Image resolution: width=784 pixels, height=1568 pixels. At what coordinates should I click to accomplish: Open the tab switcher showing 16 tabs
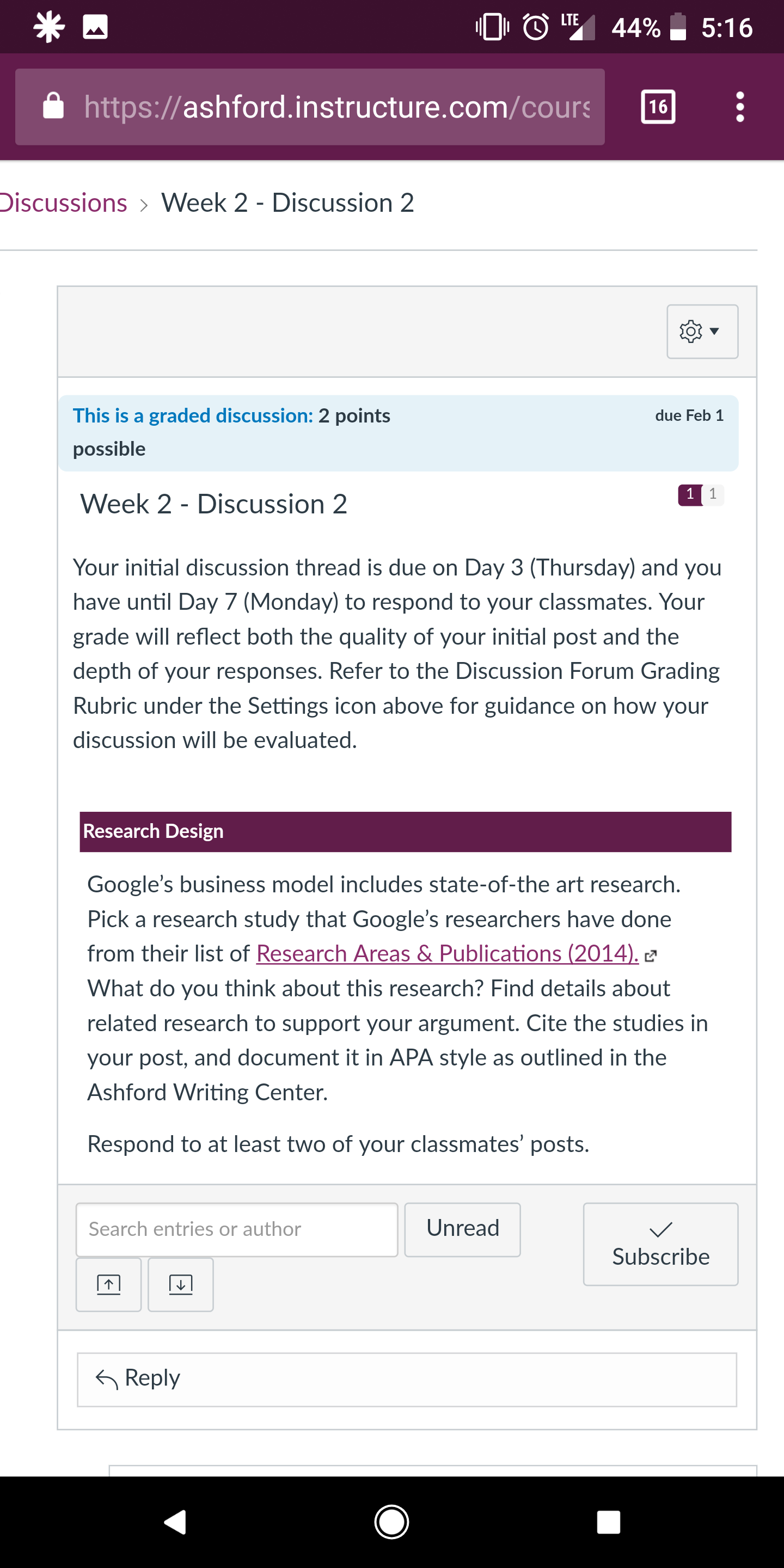pos(658,107)
